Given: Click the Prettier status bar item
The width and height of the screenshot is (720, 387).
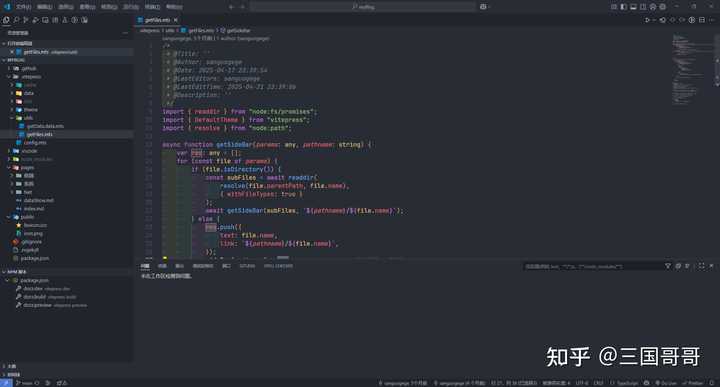Looking at the screenshot, I should 693,383.
